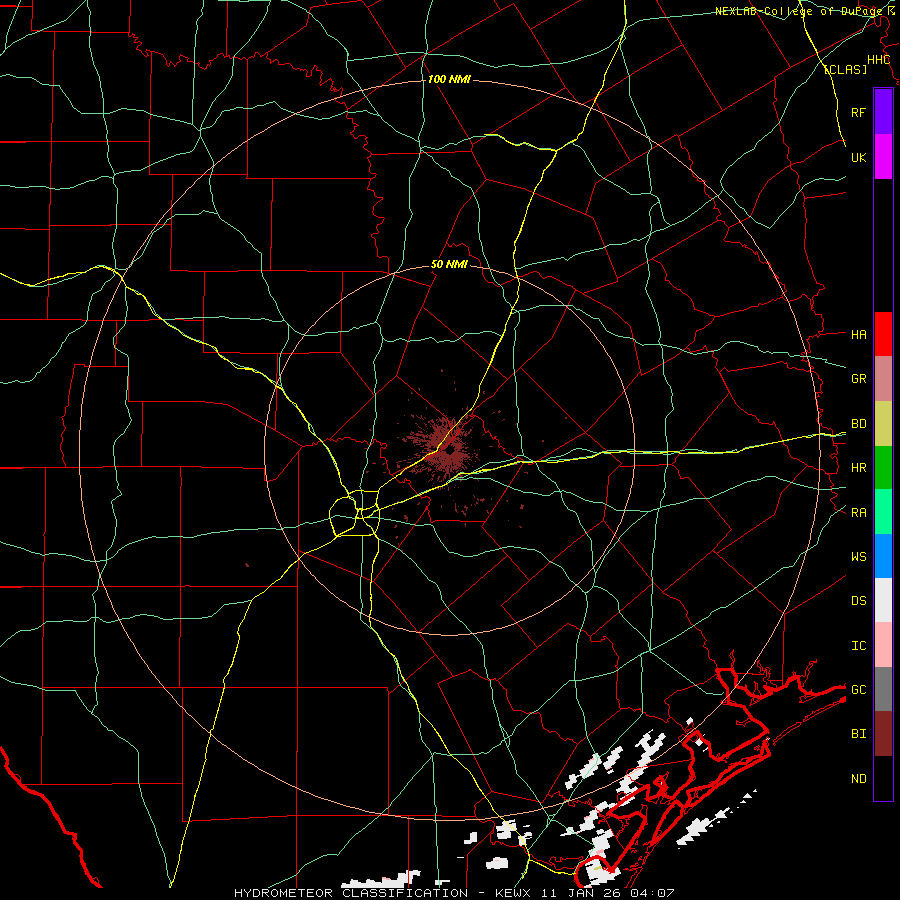The height and width of the screenshot is (900, 900).
Task: Click the BI brown legend swatch
Action: (883, 734)
